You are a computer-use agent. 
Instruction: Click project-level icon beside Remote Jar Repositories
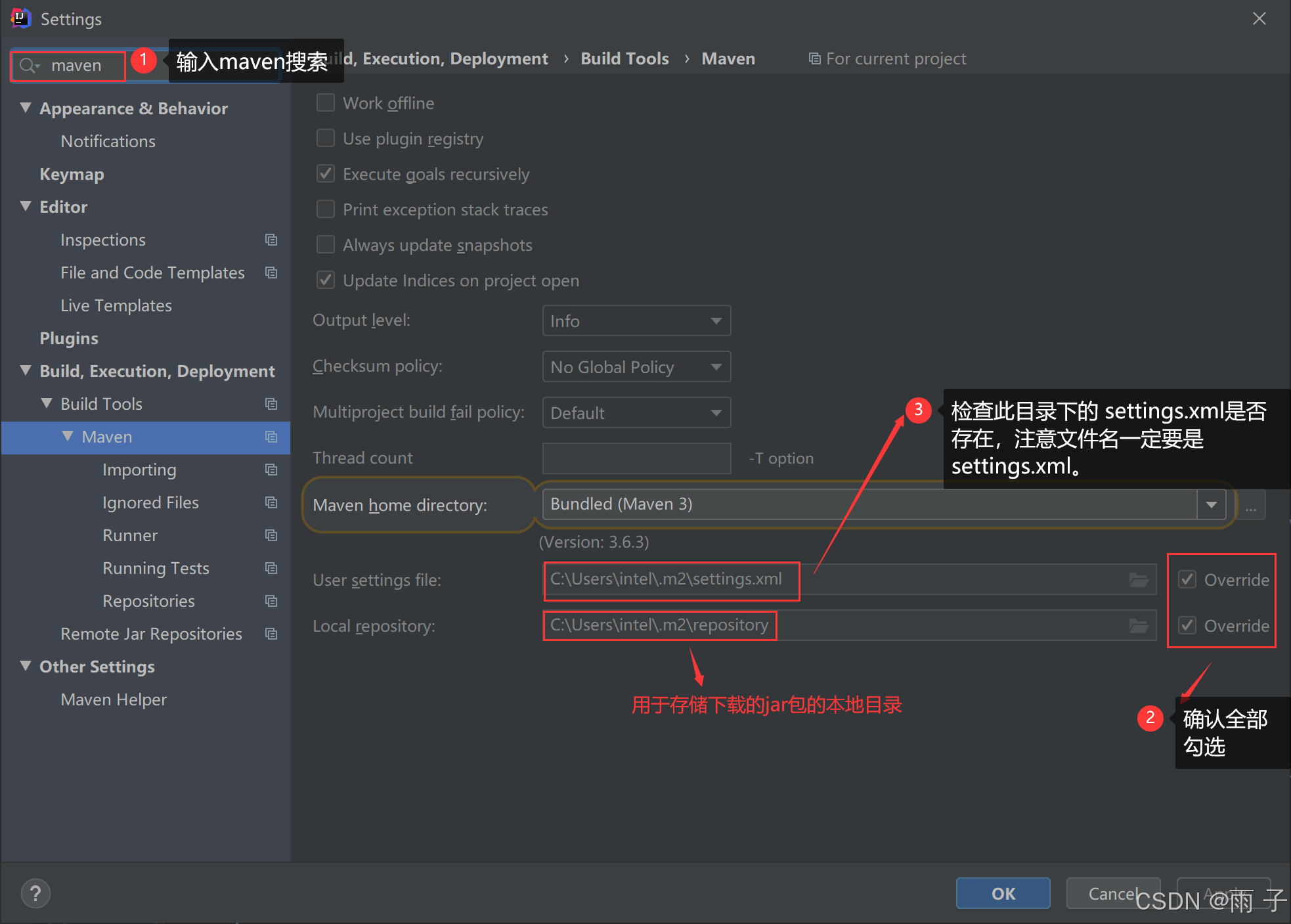[x=271, y=634]
